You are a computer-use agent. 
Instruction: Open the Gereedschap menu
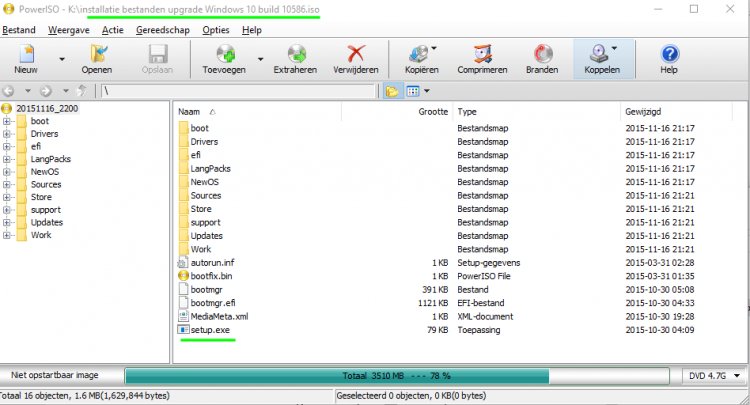tap(163, 31)
